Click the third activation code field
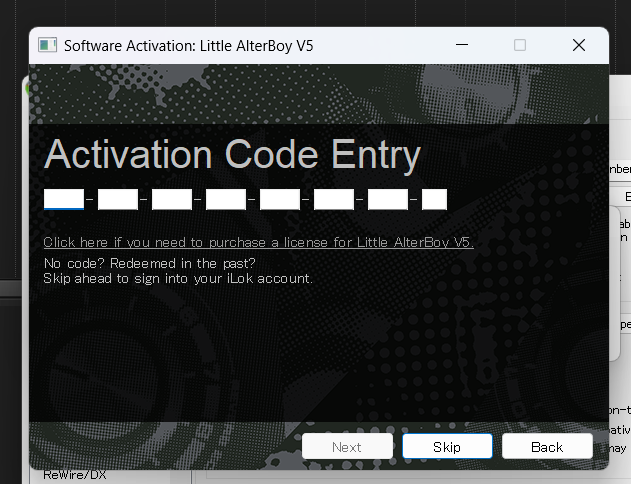 (x=172, y=200)
